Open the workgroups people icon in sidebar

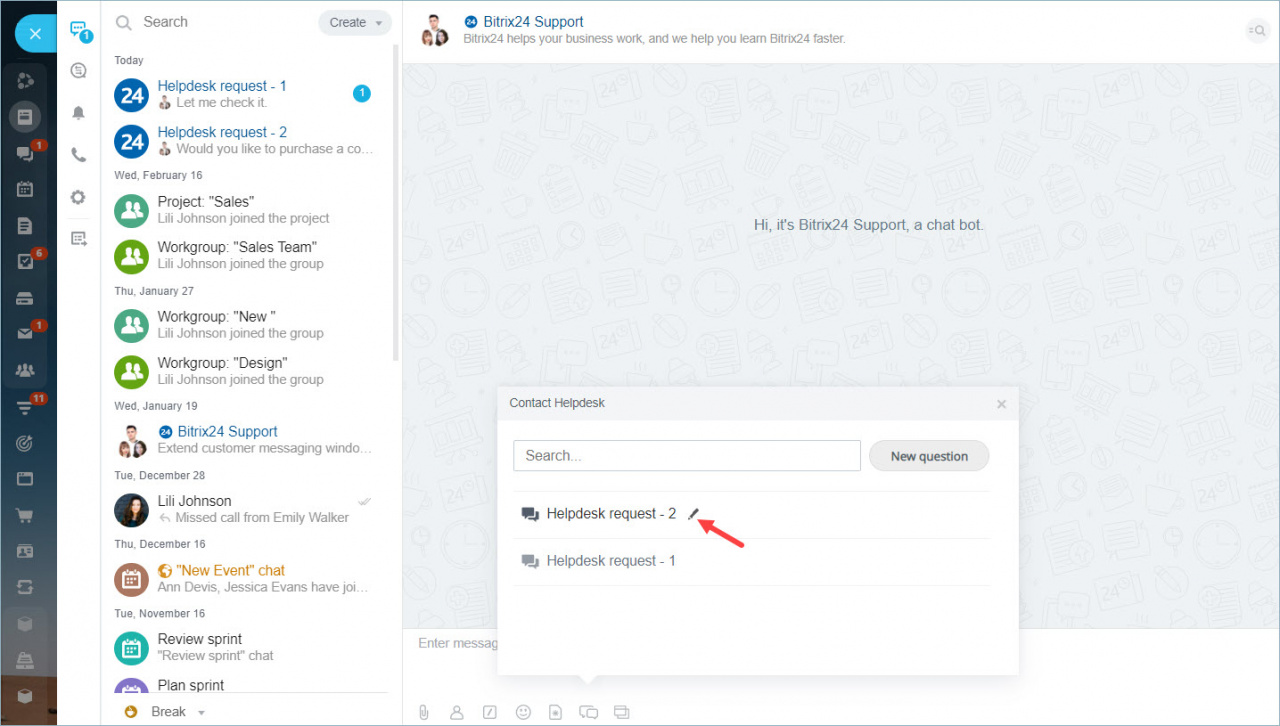(x=26, y=370)
